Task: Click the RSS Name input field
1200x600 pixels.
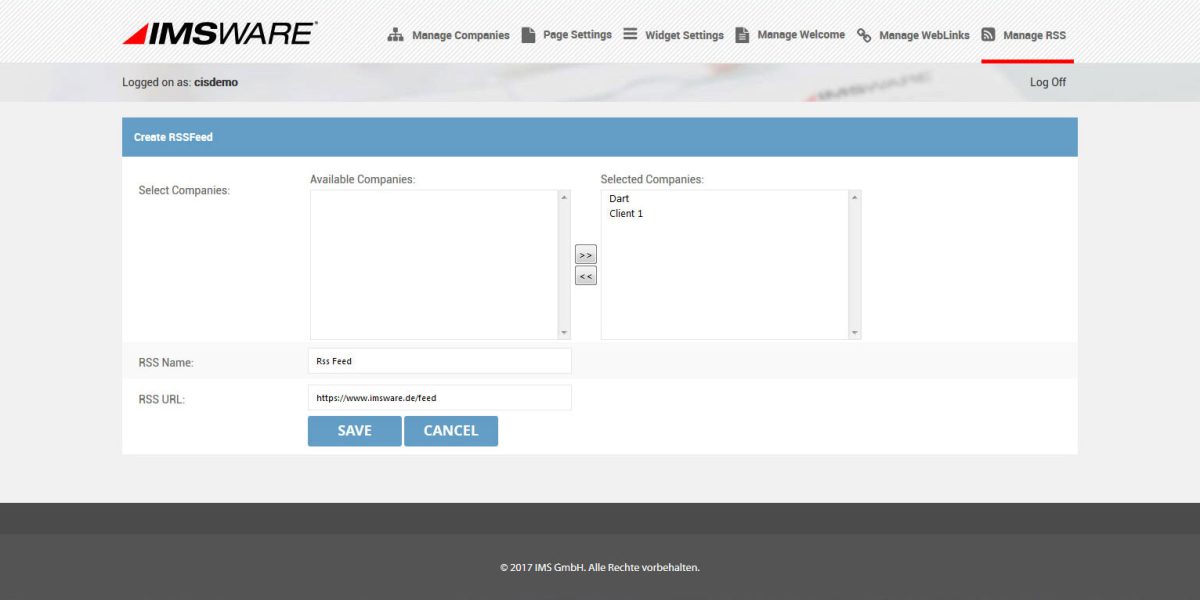Action: point(440,360)
